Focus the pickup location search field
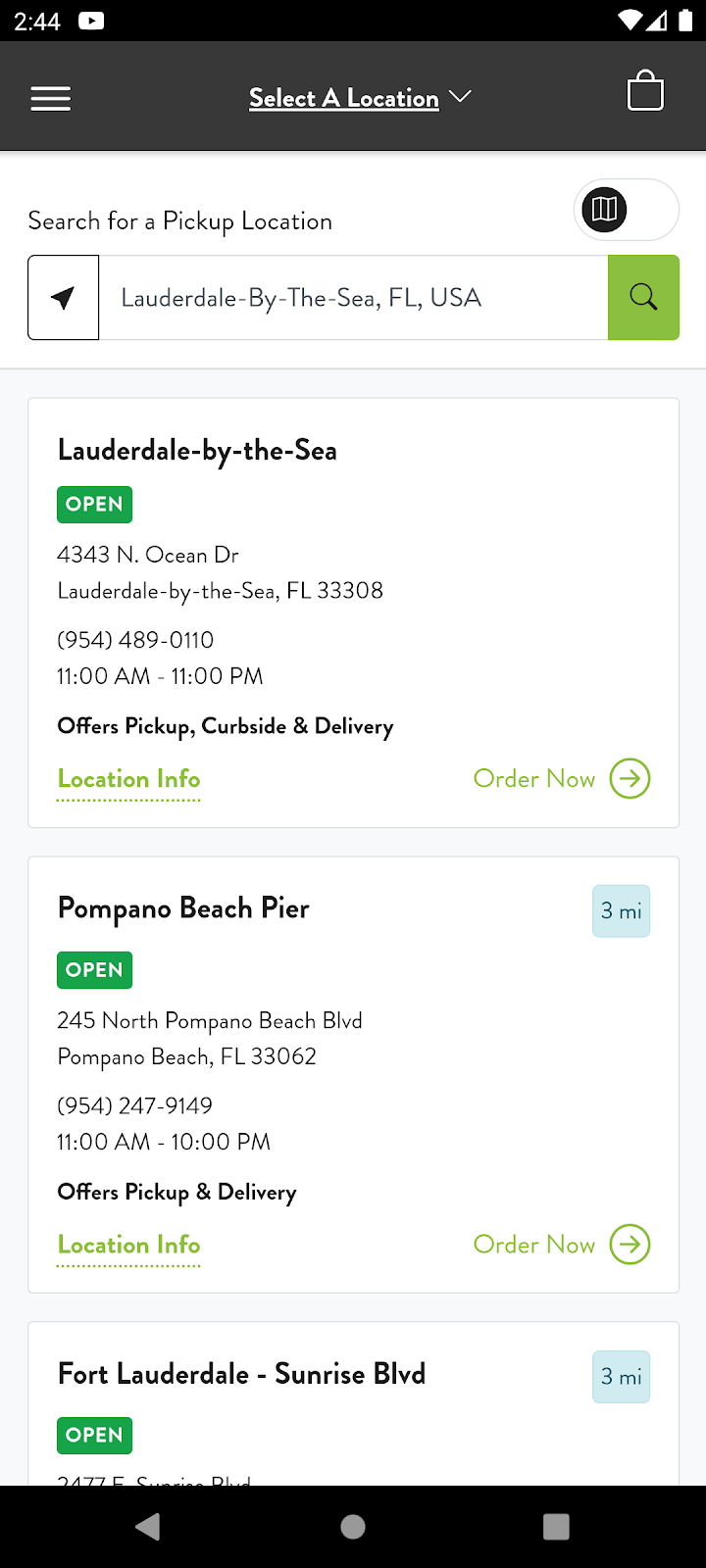Screen dimensions: 706x1568 [353, 298]
